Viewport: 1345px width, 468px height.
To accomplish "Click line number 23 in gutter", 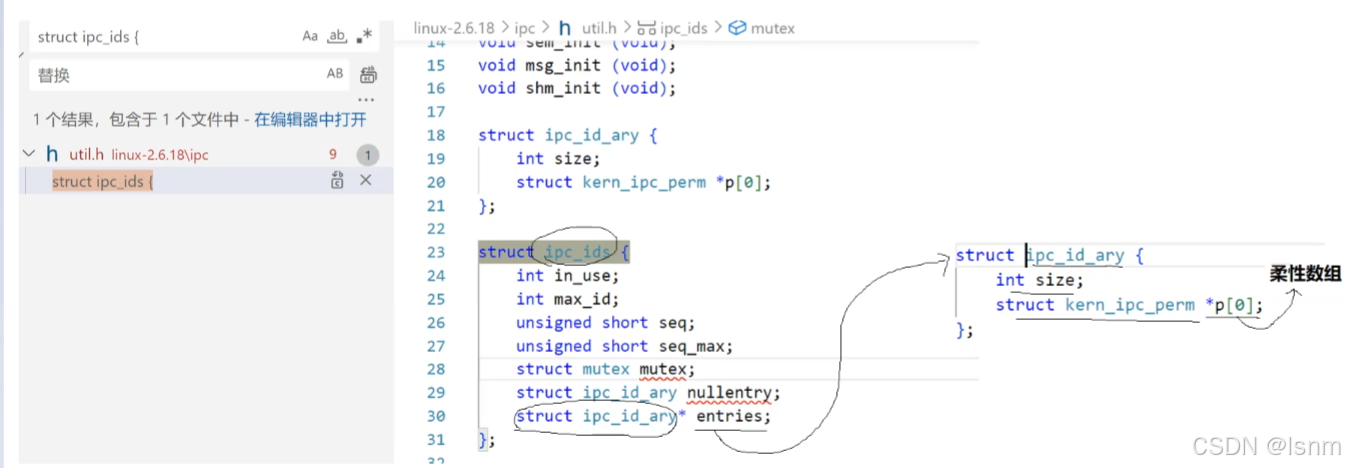I will (x=435, y=252).
